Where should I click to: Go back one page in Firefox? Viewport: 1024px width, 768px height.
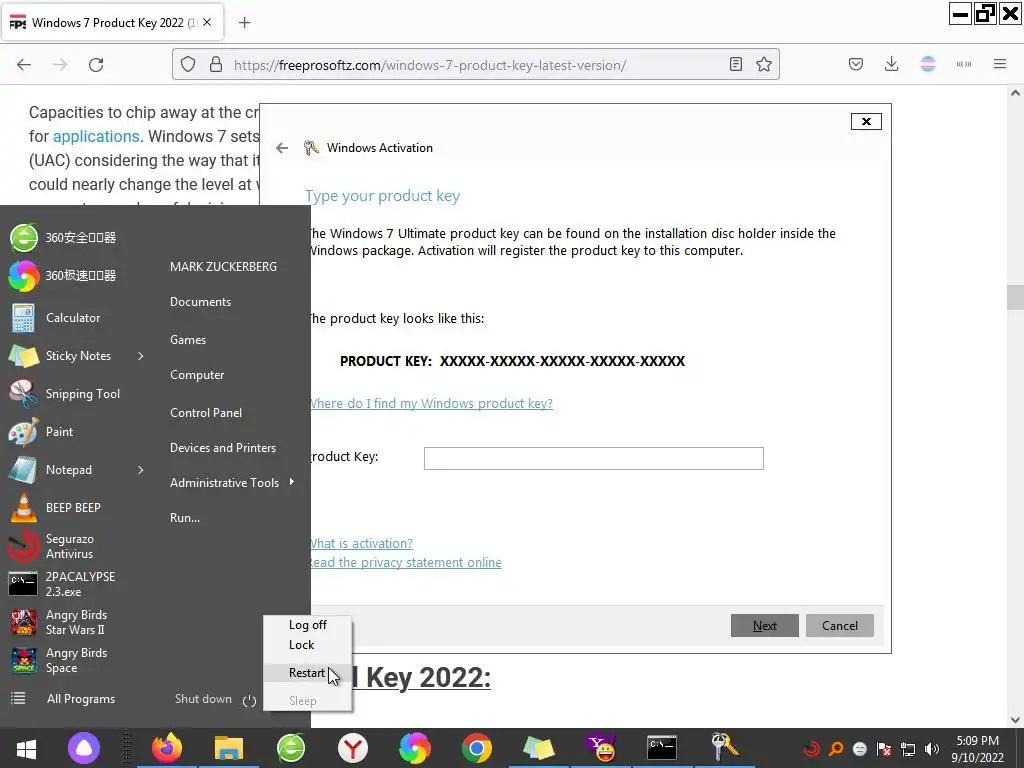click(24, 65)
